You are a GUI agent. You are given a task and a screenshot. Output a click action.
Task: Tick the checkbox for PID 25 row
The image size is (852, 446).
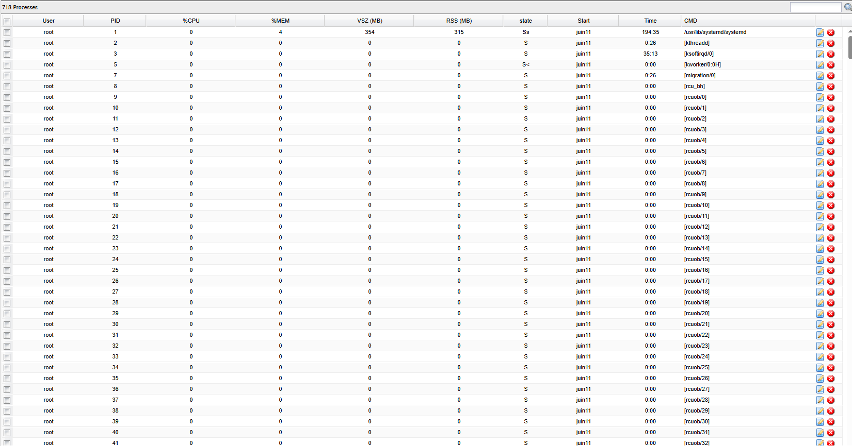8,270
